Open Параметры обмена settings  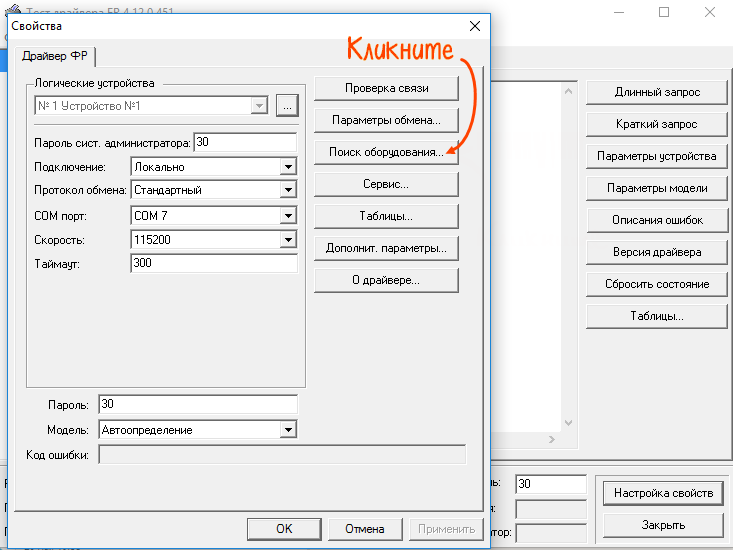coord(386,121)
